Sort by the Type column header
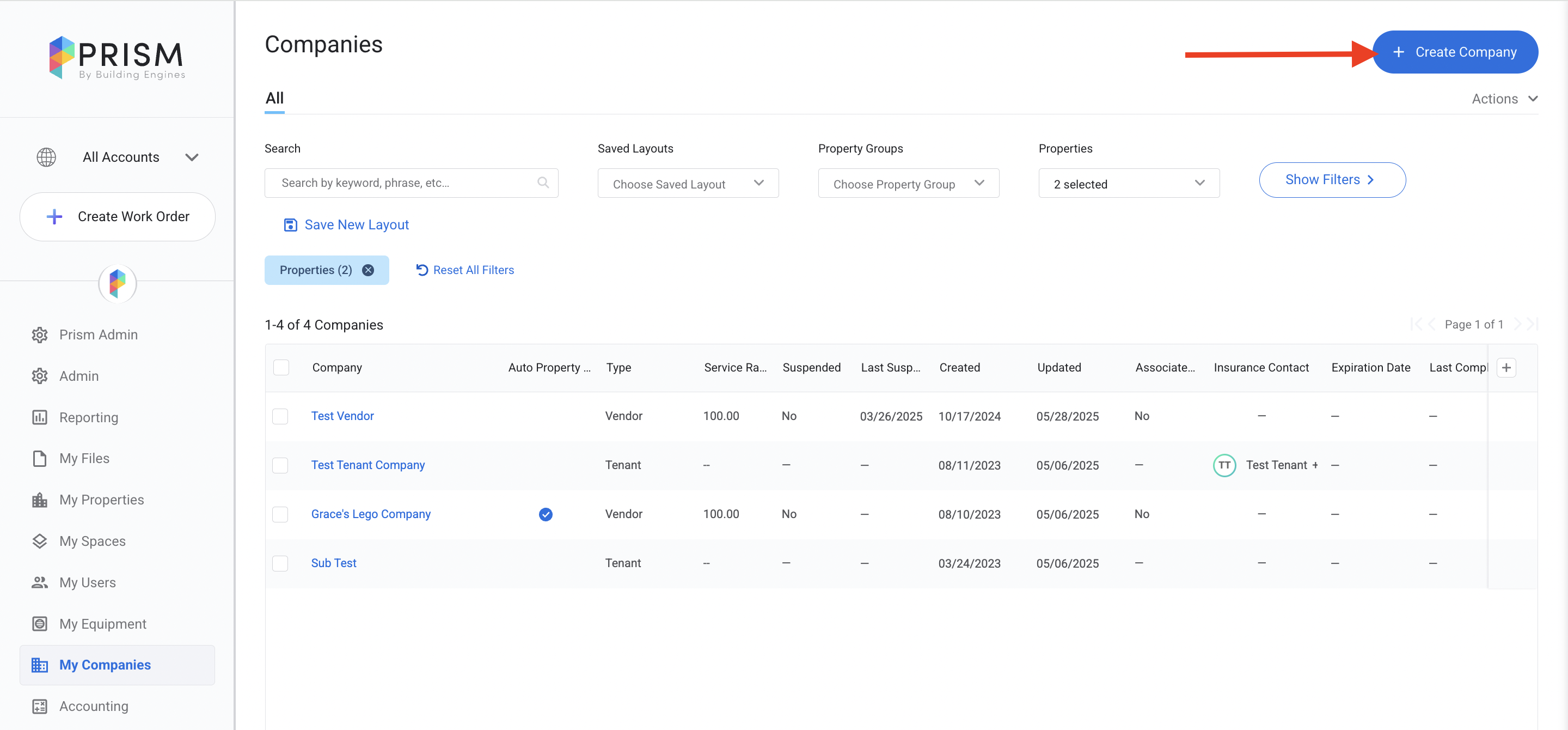Image resolution: width=1568 pixels, height=730 pixels. coord(618,368)
